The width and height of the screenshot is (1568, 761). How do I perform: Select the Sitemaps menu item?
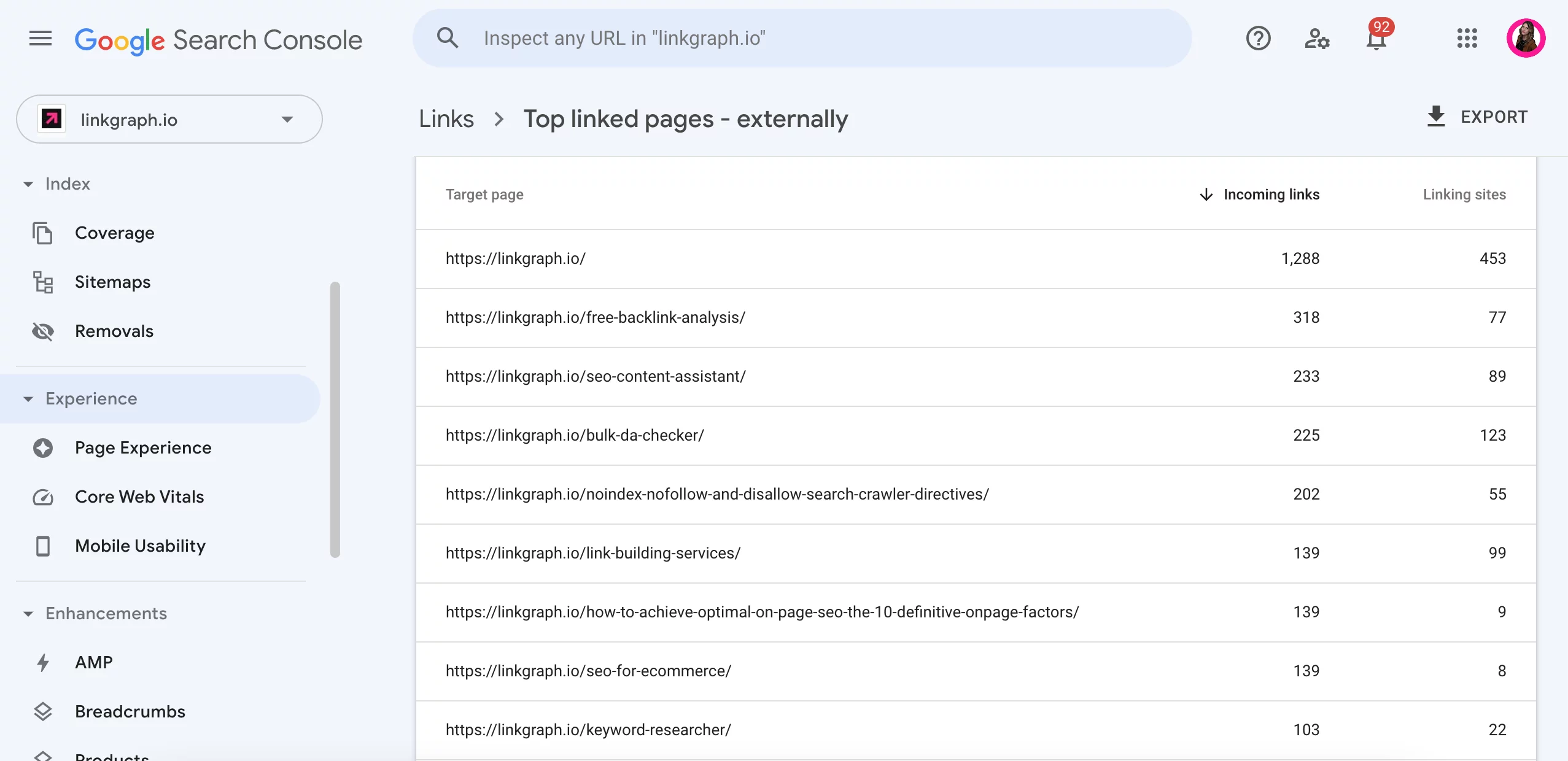[113, 281]
